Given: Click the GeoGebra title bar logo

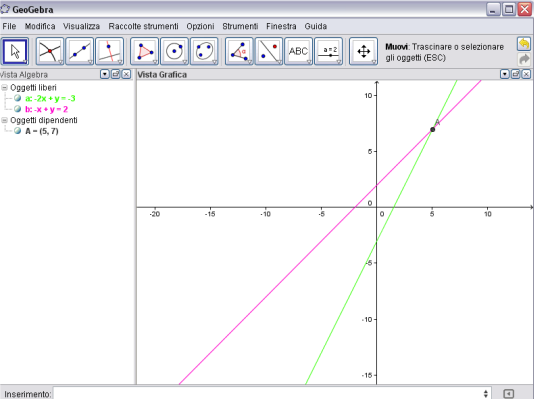Looking at the screenshot, I should [x=5, y=9].
